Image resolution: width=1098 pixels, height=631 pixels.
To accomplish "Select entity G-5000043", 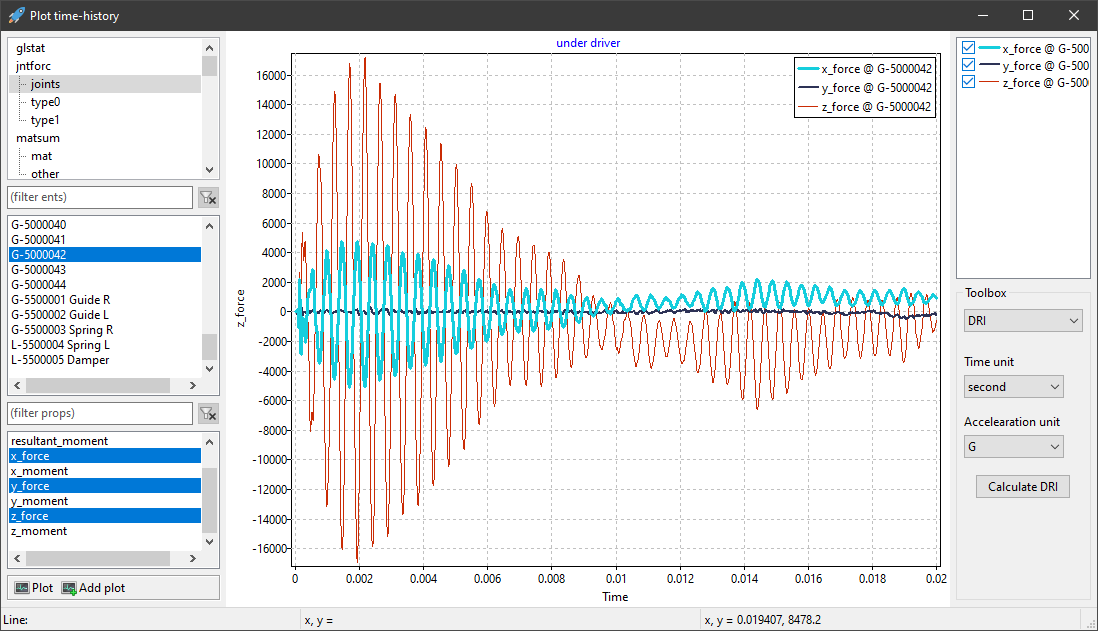I will tap(105, 270).
